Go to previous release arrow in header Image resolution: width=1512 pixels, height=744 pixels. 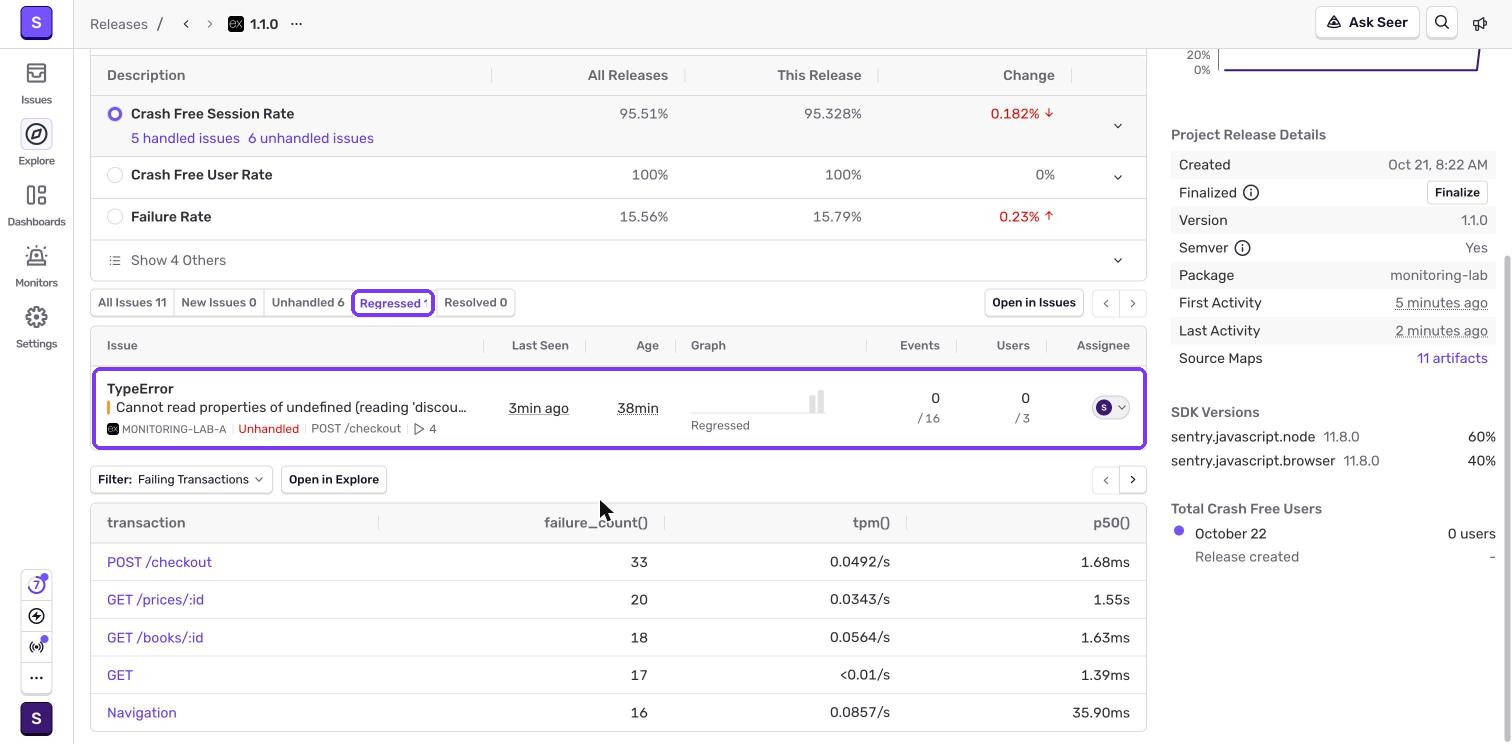click(x=186, y=24)
